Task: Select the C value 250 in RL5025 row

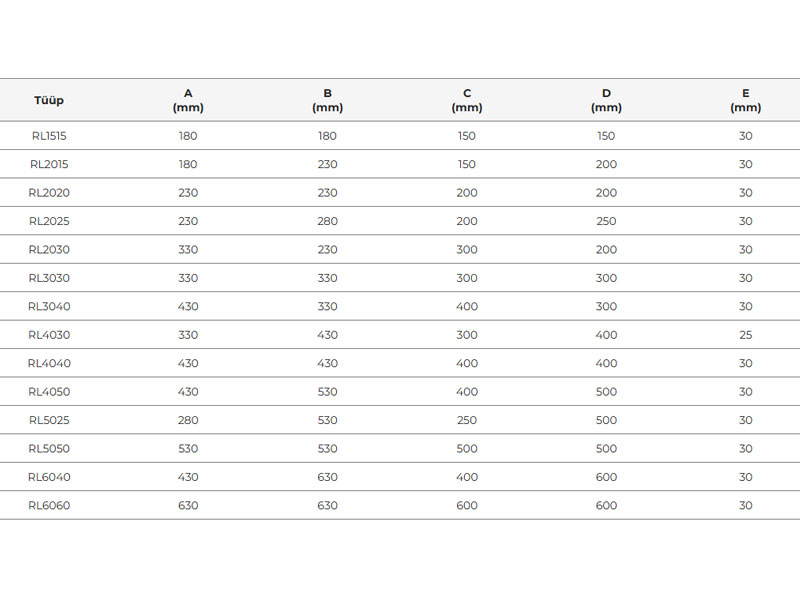Action: click(467, 420)
